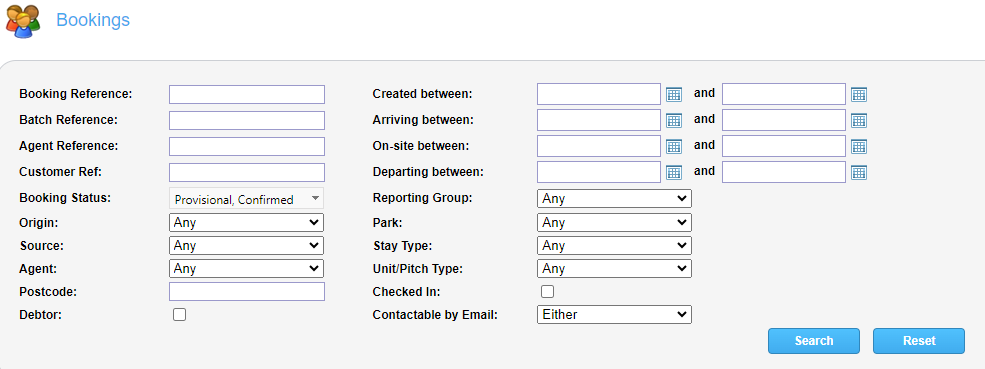Expand the Reporting Group dropdown
The height and width of the screenshot is (369, 985).
(614, 199)
